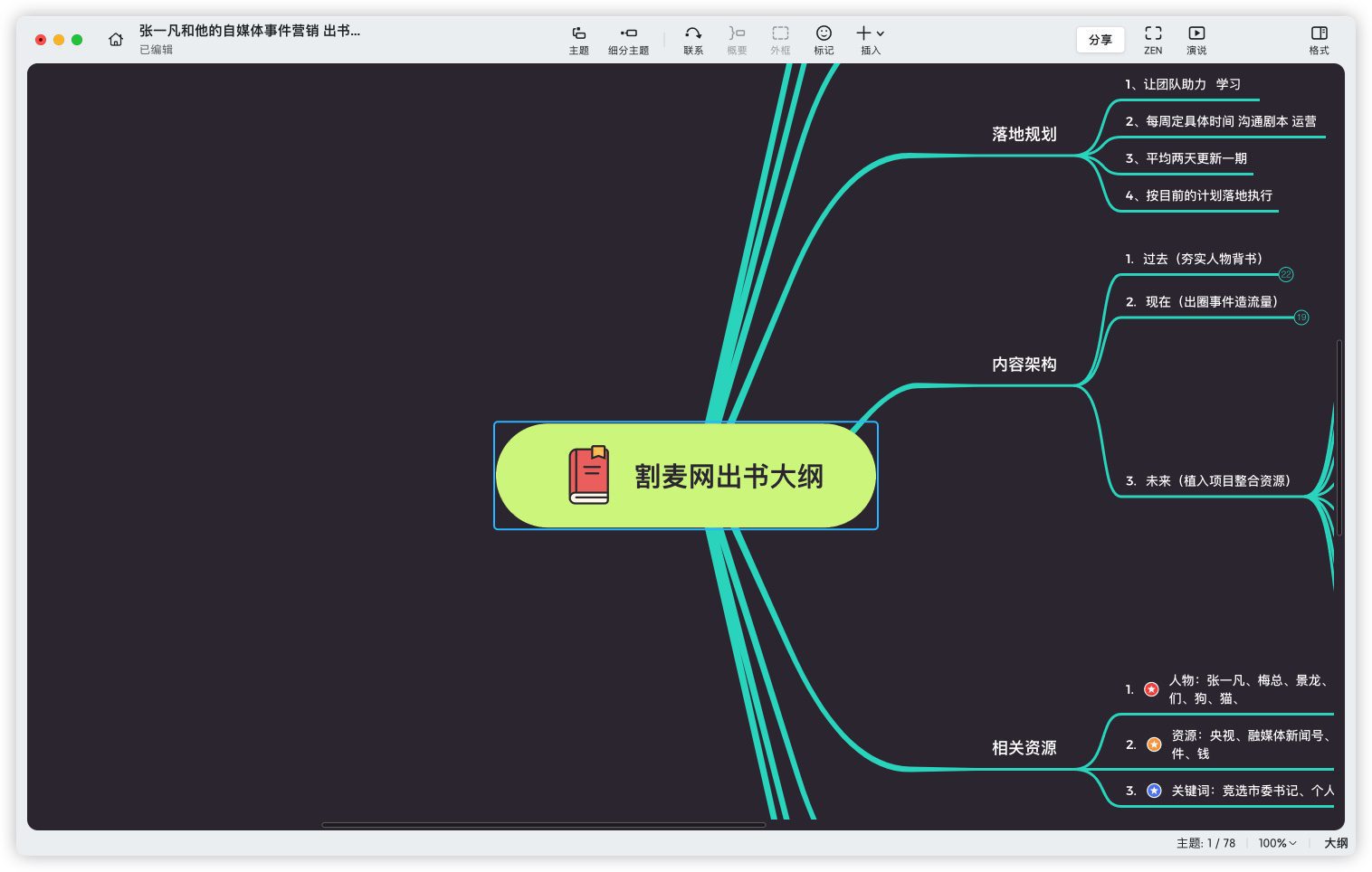
Task: Open the 插入 insert dropdown
Action: coord(870,40)
